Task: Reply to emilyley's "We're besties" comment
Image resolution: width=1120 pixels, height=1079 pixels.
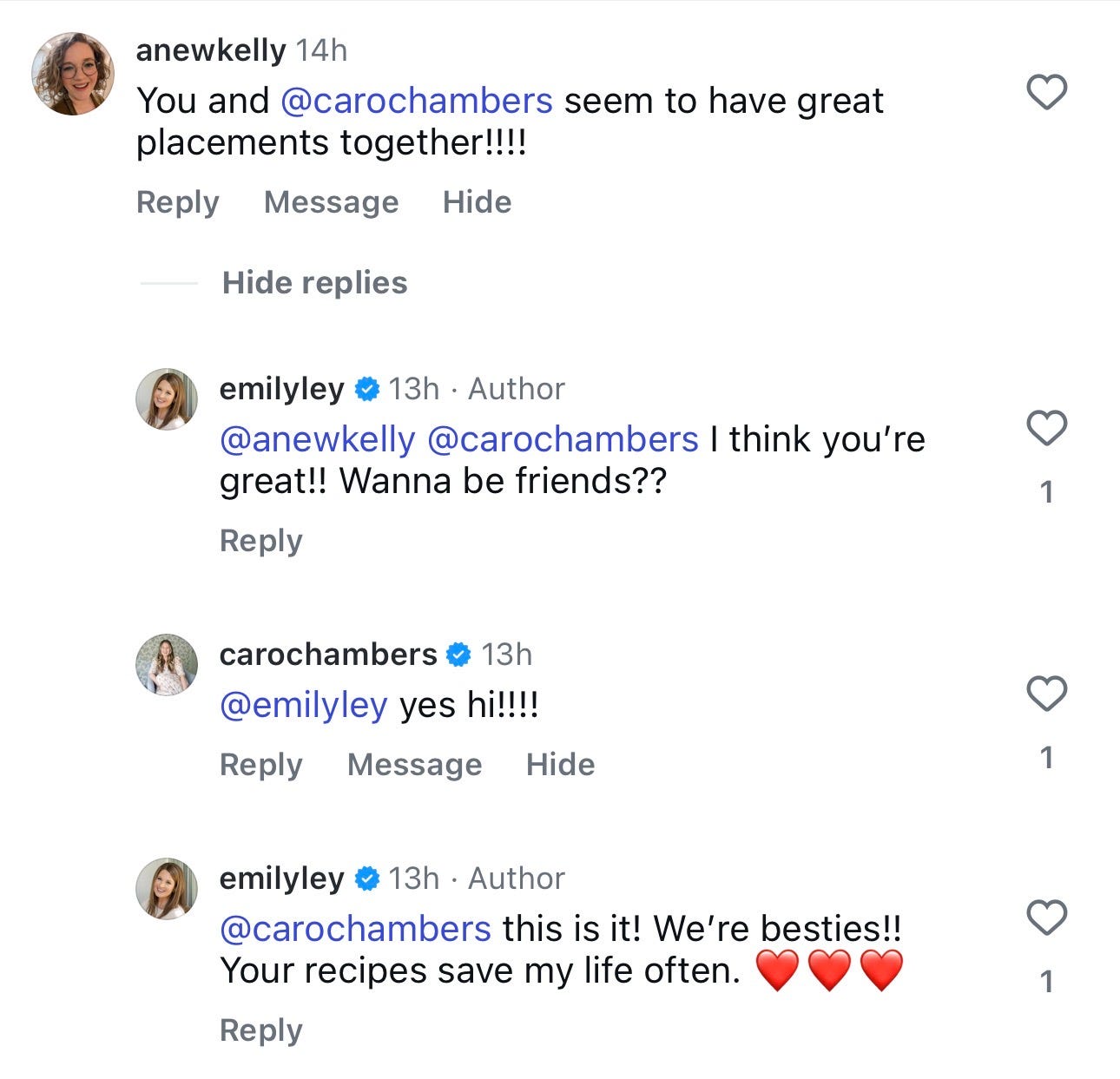Action: pyautogui.click(x=261, y=1030)
